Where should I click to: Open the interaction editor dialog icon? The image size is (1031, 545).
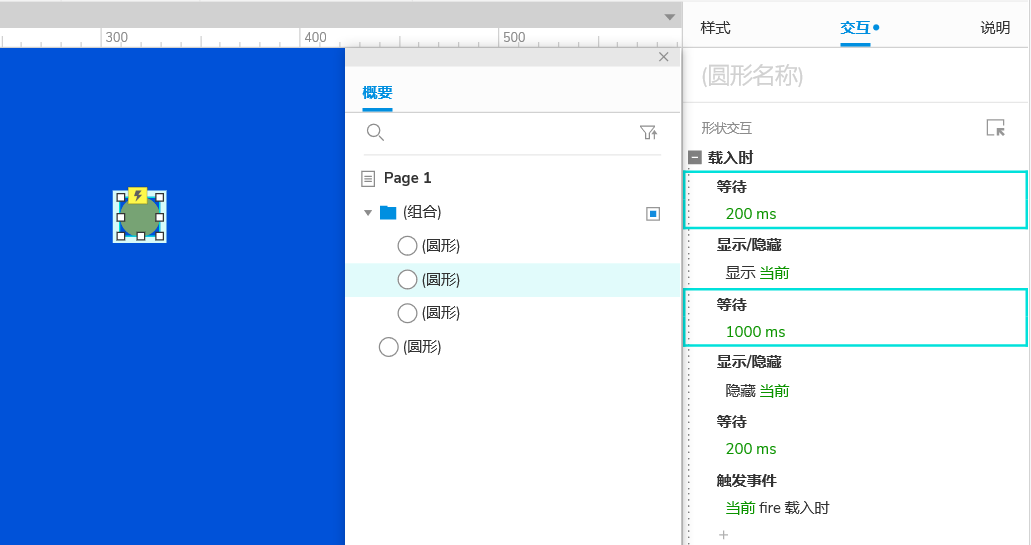pos(995,128)
